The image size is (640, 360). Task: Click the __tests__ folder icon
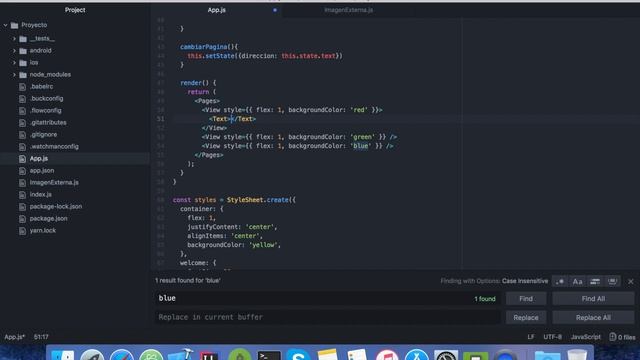[x=23, y=39]
